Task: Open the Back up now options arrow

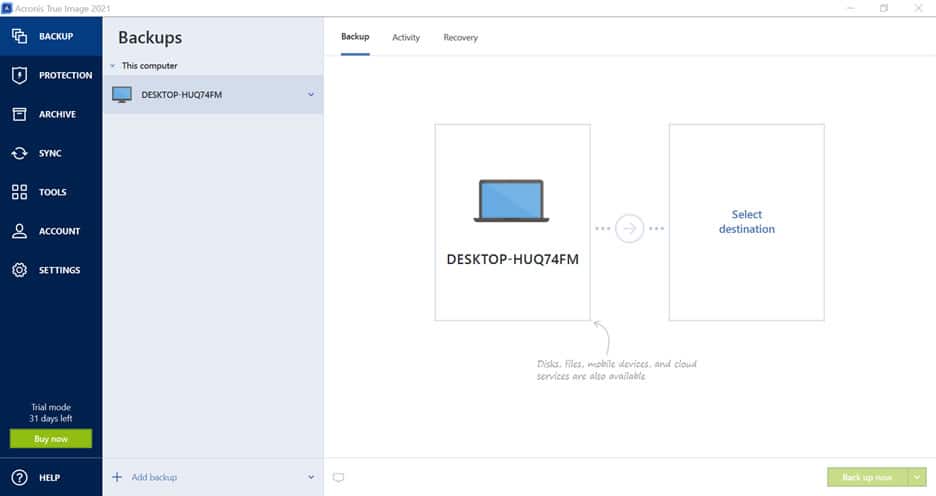Action: tap(917, 477)
